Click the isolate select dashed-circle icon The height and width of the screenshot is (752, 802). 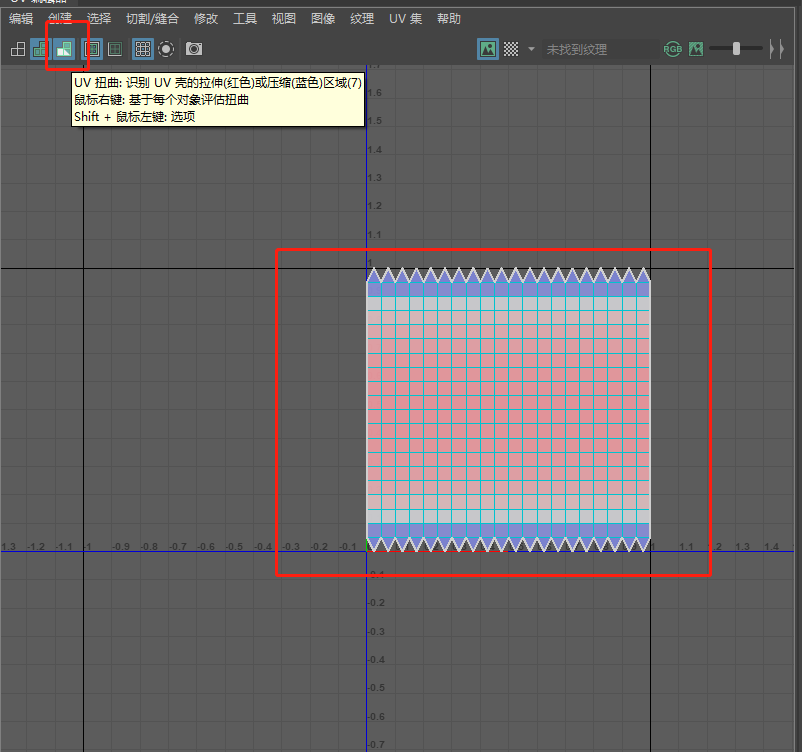point(166,49)
